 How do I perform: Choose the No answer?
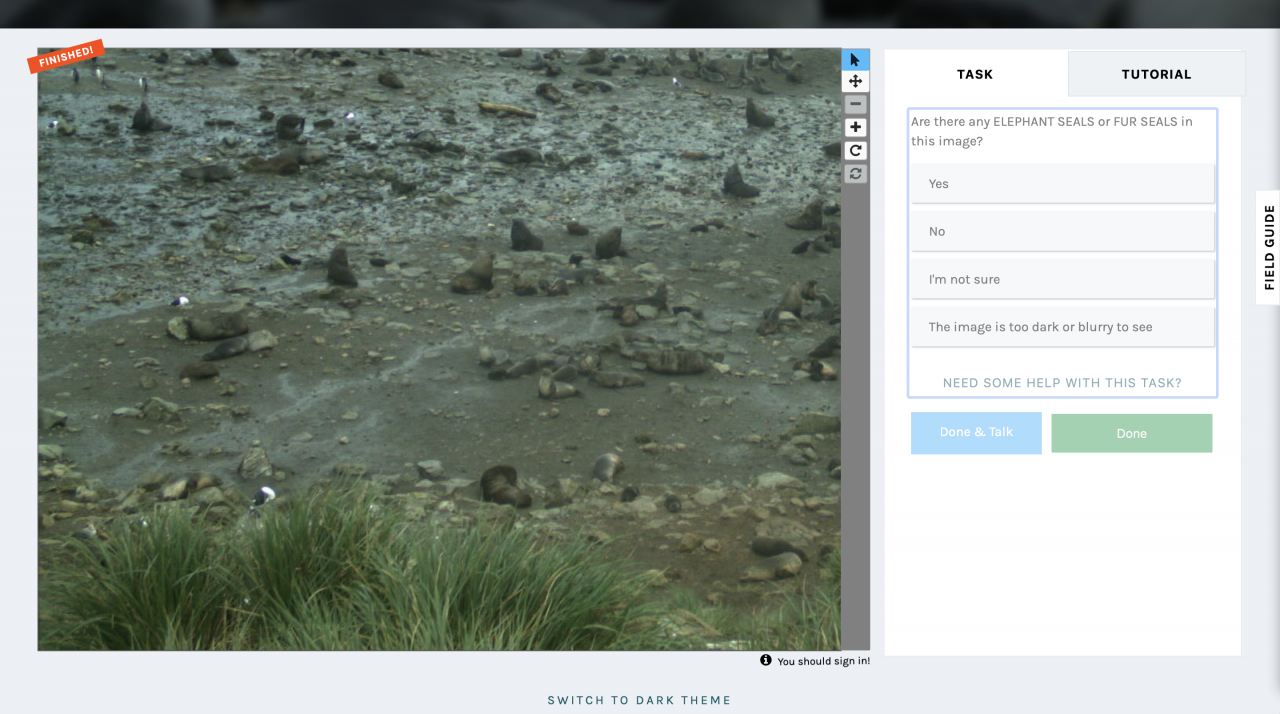[1063, 232]
